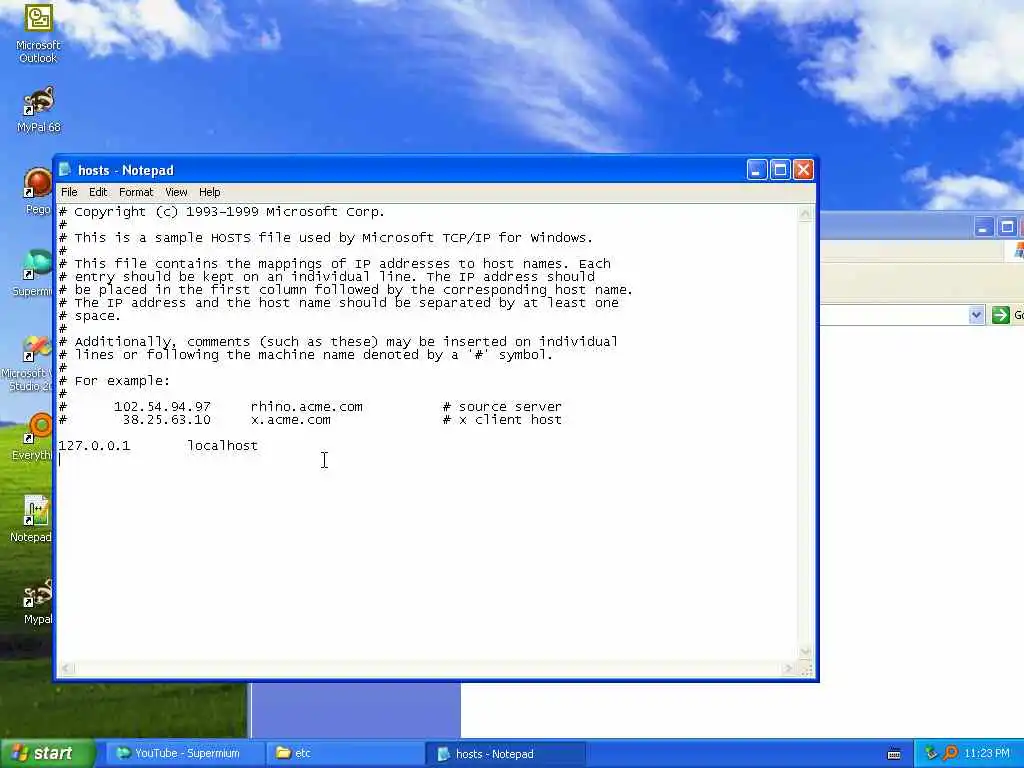Click the '38.25.63.10' example IP address
Screen dimensions: 1024x768
167,419
